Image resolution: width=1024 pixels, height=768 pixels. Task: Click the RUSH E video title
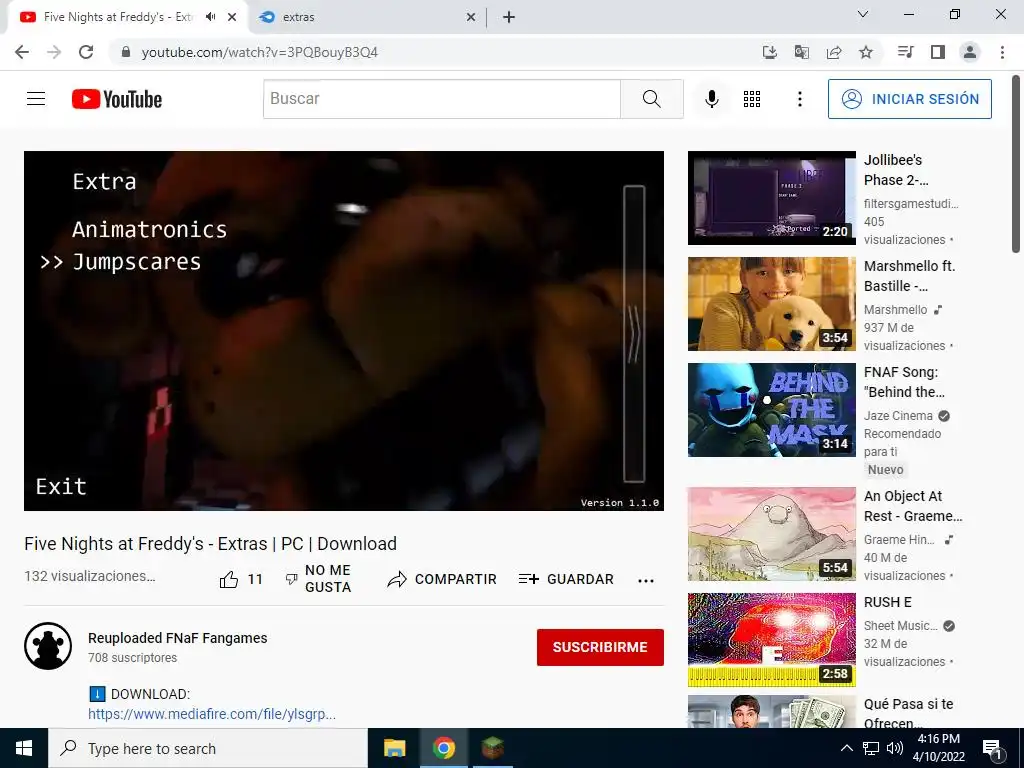888,602
